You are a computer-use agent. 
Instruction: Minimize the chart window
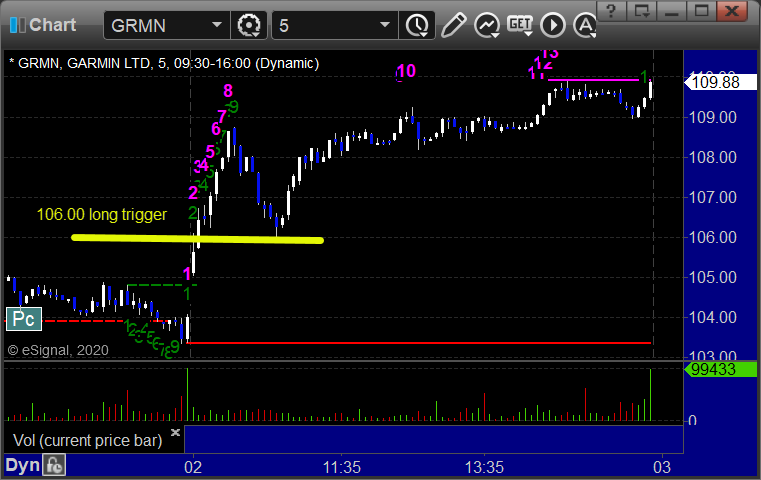pos(672,11)
